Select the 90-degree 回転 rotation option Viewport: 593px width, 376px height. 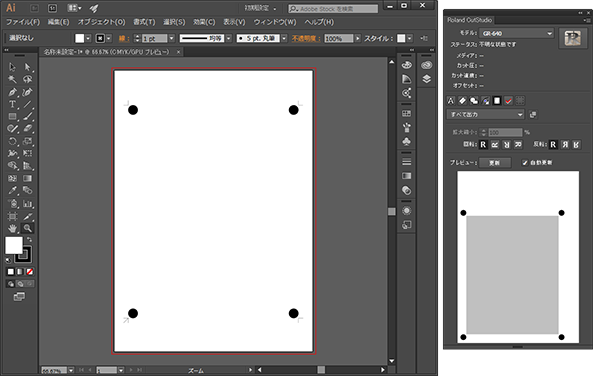pyautogui.click(x=495, y=144)
